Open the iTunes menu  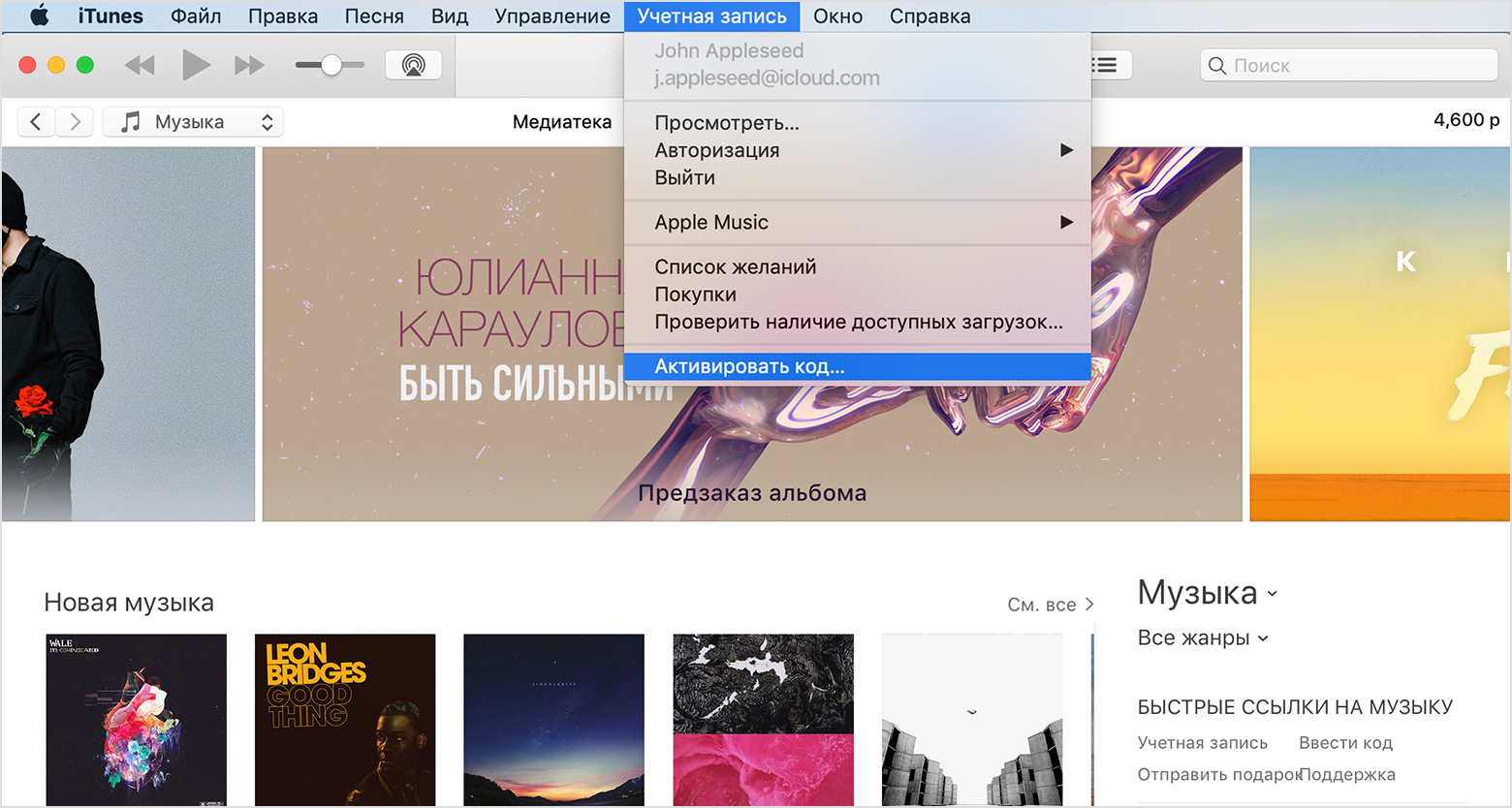click(110, 16)
